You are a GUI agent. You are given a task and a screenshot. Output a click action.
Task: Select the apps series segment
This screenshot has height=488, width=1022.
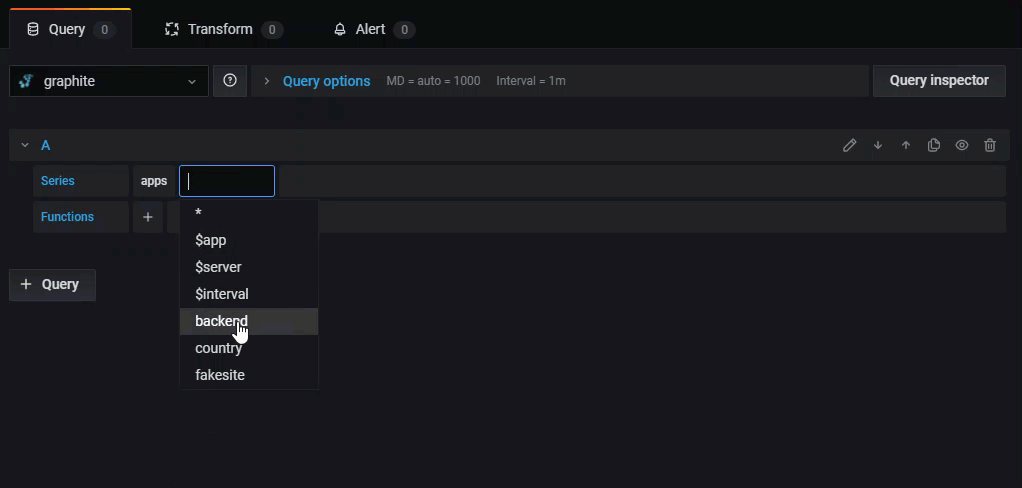pos(154,181)
